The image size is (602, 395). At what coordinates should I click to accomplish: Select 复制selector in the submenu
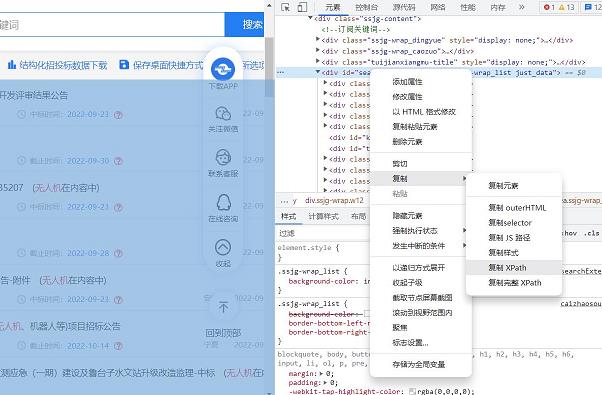[x=510, y=223]
